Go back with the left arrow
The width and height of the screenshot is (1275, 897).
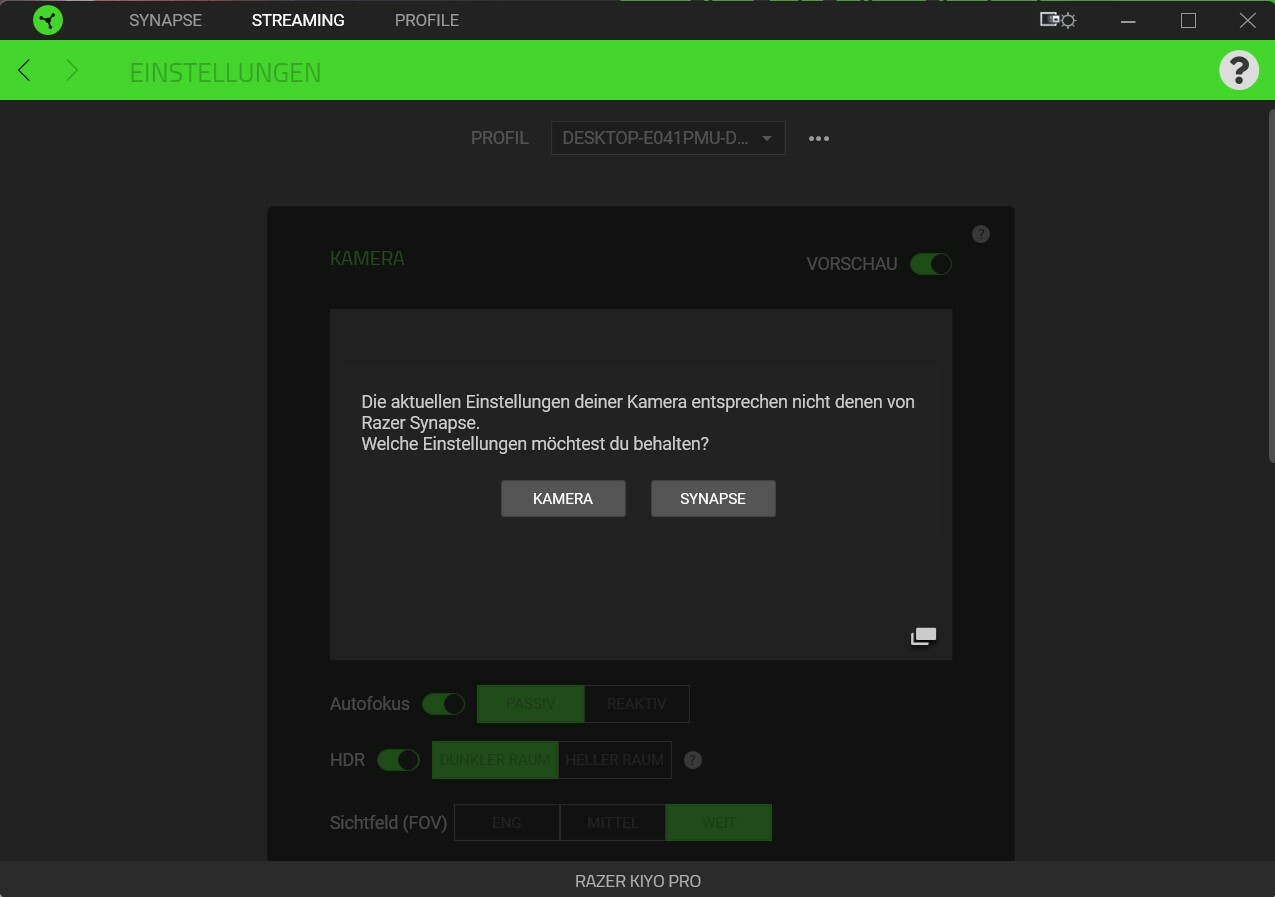(24, 70)
